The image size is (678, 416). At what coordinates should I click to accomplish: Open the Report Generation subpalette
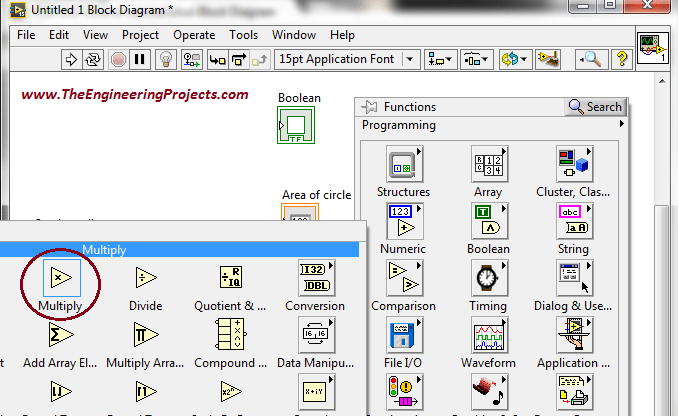(x=574, y=392)
